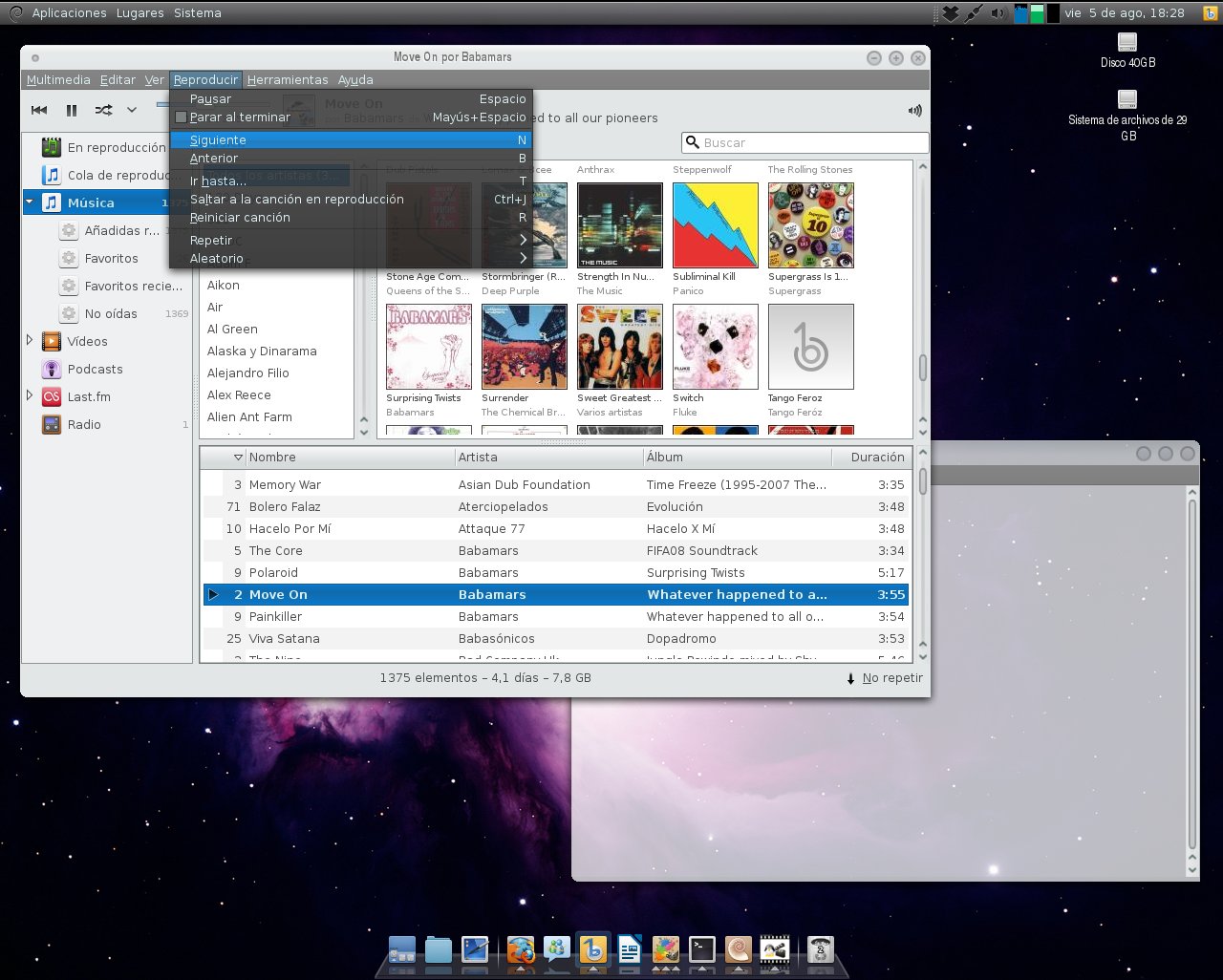The height and width of the screenshot is (980, 1223).
Task: Choose 'Ir hasta...' from the menu
Action: pyautogui.click(x=351, y=181)
